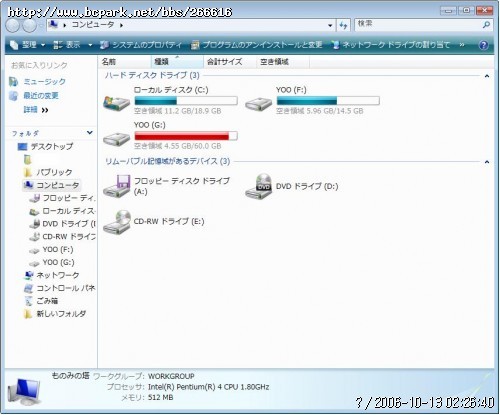
Task: Click the unnamed user folder icon in tree
Action: (x=28, y=160)
